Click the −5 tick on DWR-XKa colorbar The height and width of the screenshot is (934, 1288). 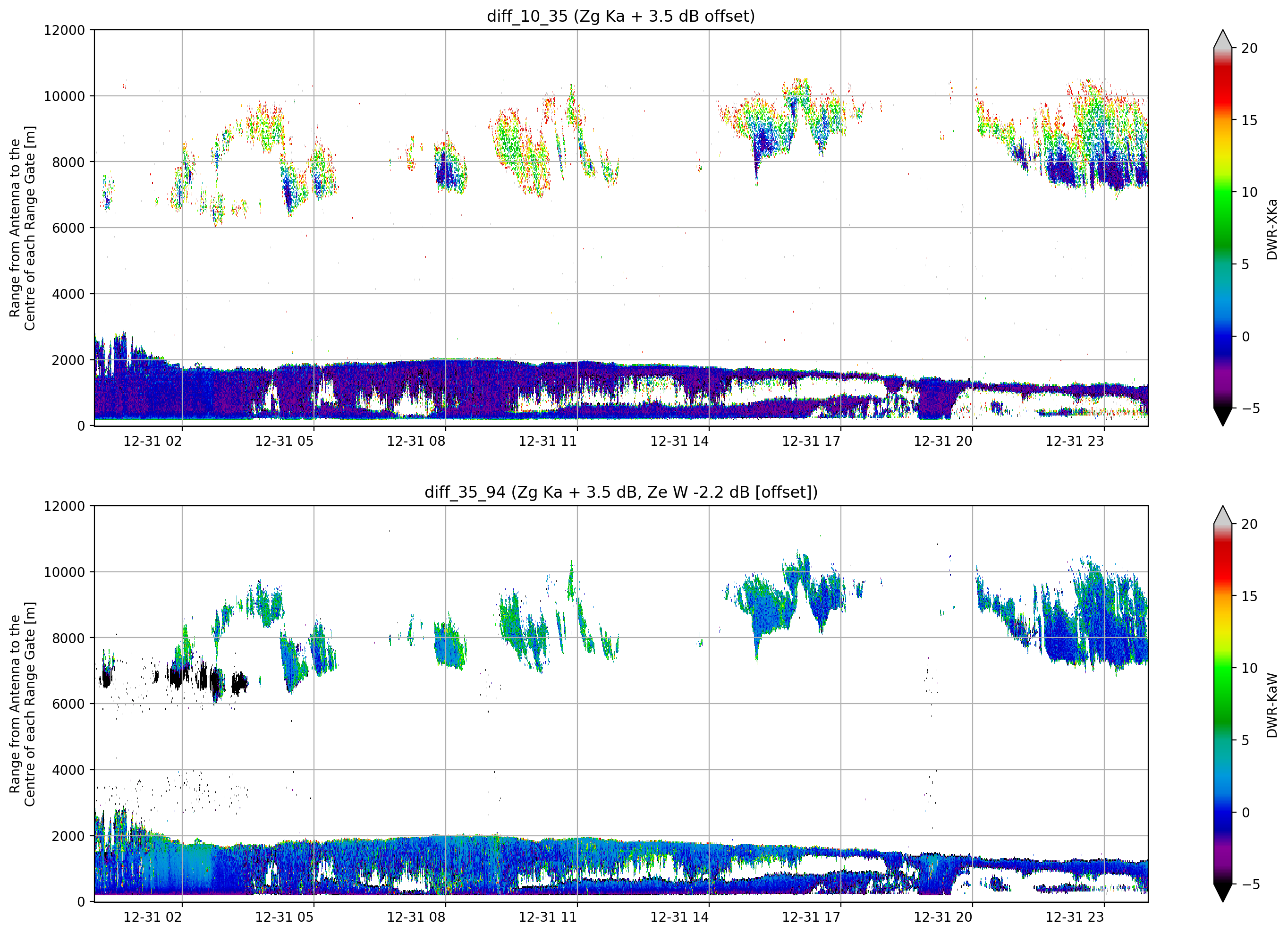coord(1251,408)
